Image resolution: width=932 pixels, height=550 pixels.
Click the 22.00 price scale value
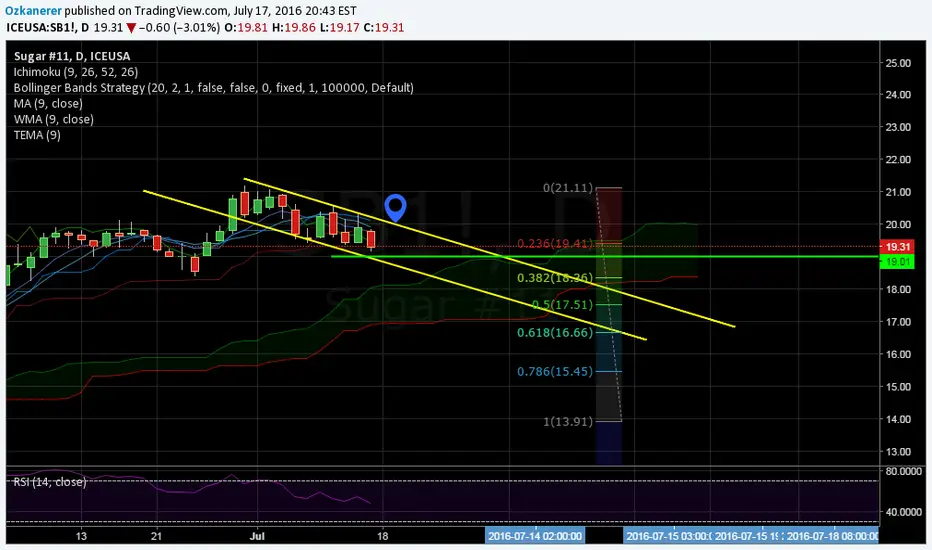pyautogui.click(x=898, y=159)
